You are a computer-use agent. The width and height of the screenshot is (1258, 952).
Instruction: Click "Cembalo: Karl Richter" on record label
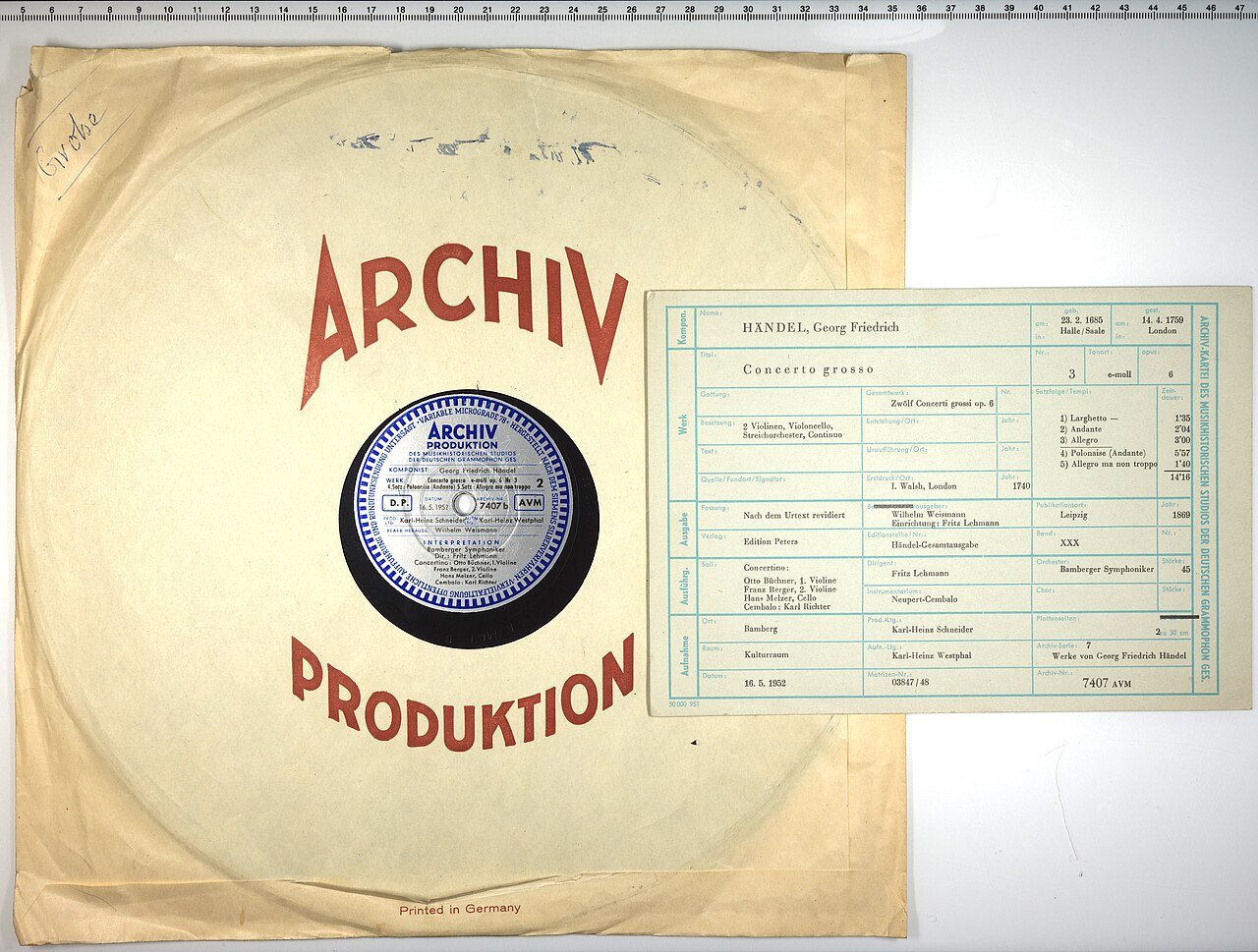[x=466, y=582]
